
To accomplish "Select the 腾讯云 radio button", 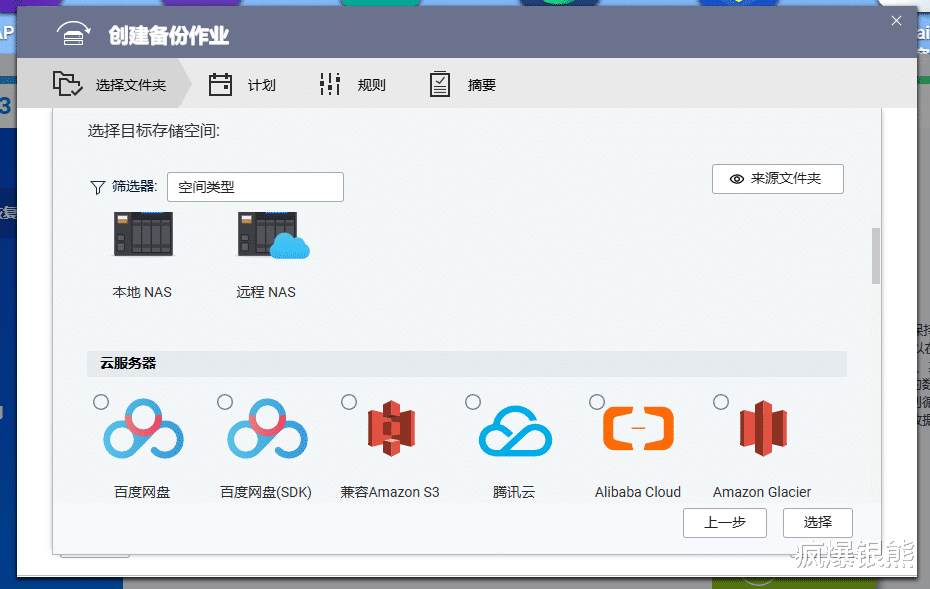I will (x=473, y=402).
